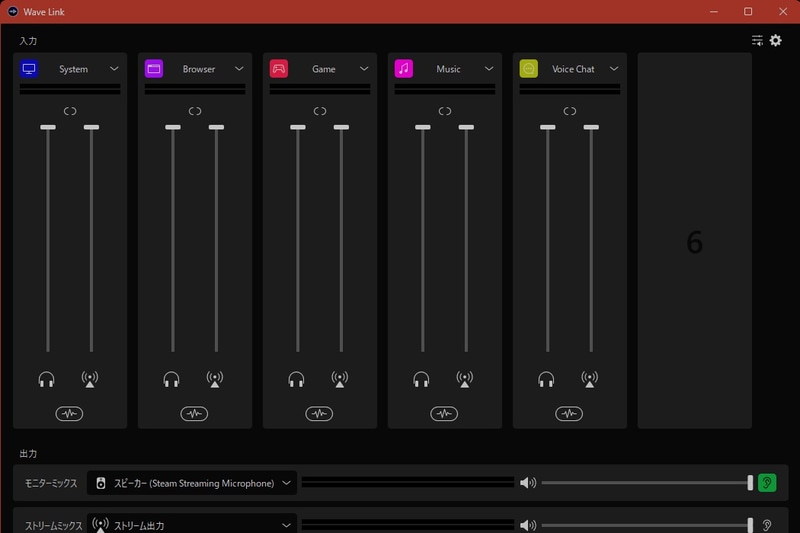Mute System in headphone monitor mix
Image resolution: width=800 pixels, height=533 pixels.
pyautogui.click(x=46, y=379)
